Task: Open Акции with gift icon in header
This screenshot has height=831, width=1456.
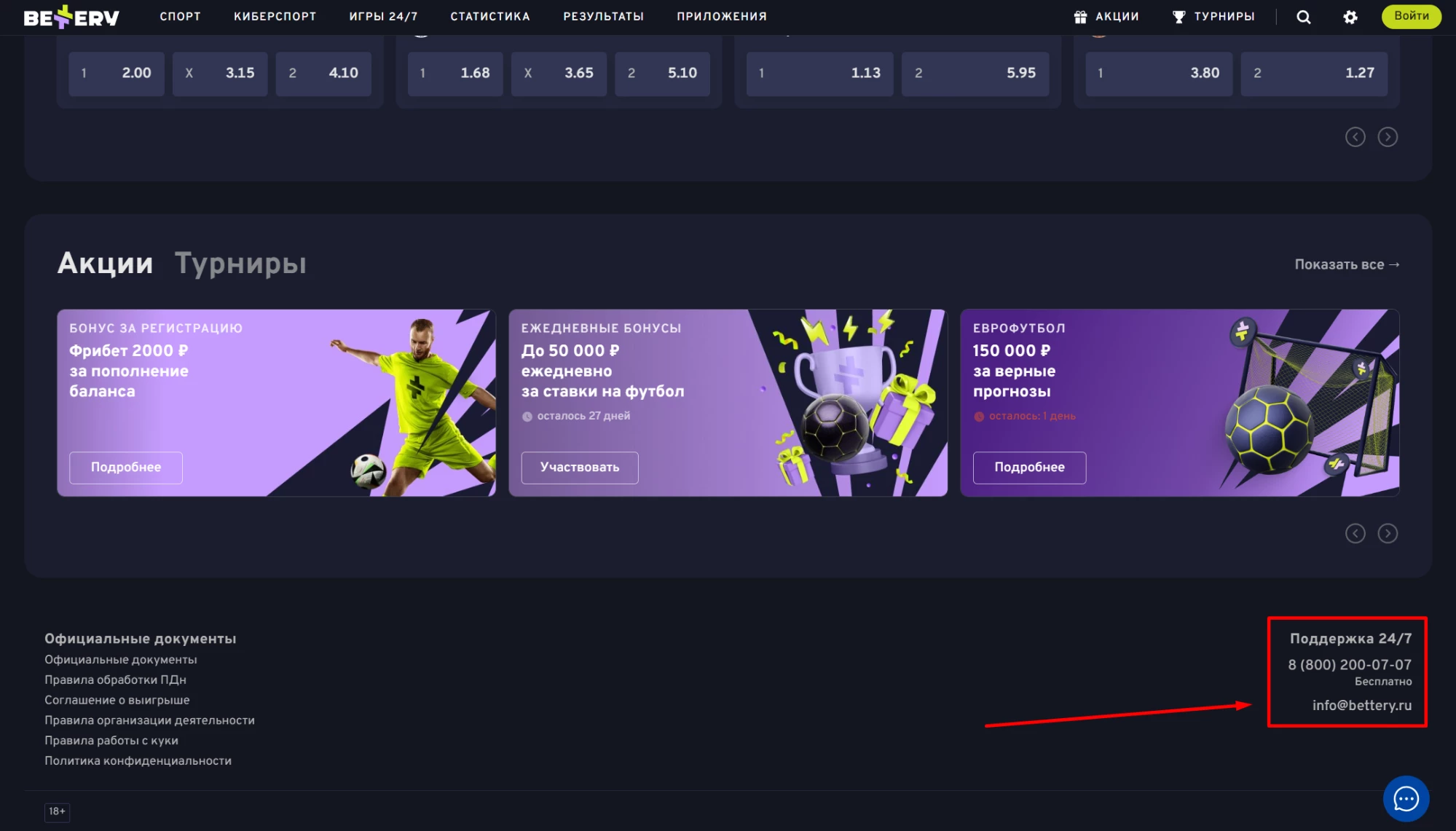Action: click(1106, 17)
